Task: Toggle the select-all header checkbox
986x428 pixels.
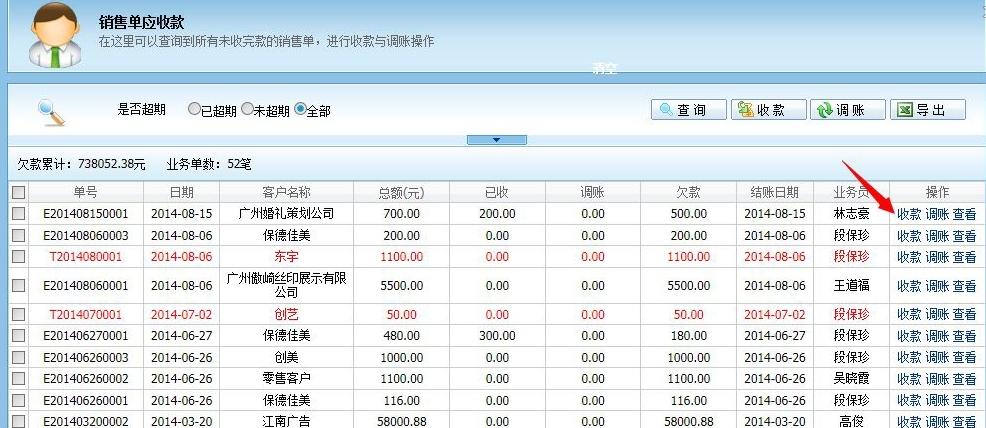Action: tap(18, 192)
